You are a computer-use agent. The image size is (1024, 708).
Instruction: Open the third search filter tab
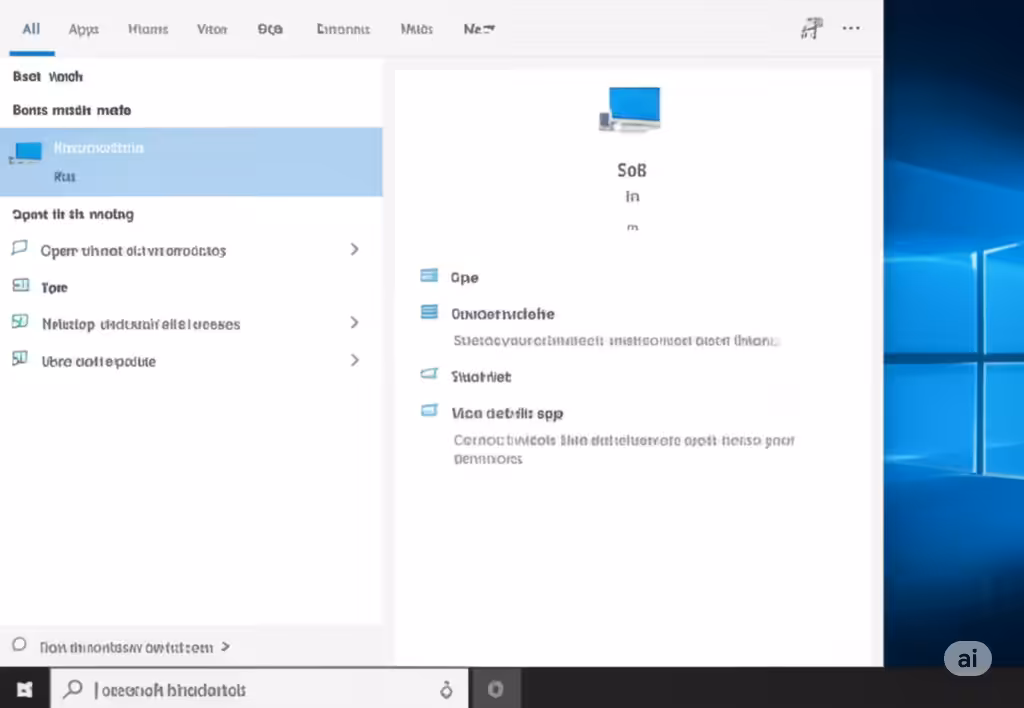click(x=148, y=29)
